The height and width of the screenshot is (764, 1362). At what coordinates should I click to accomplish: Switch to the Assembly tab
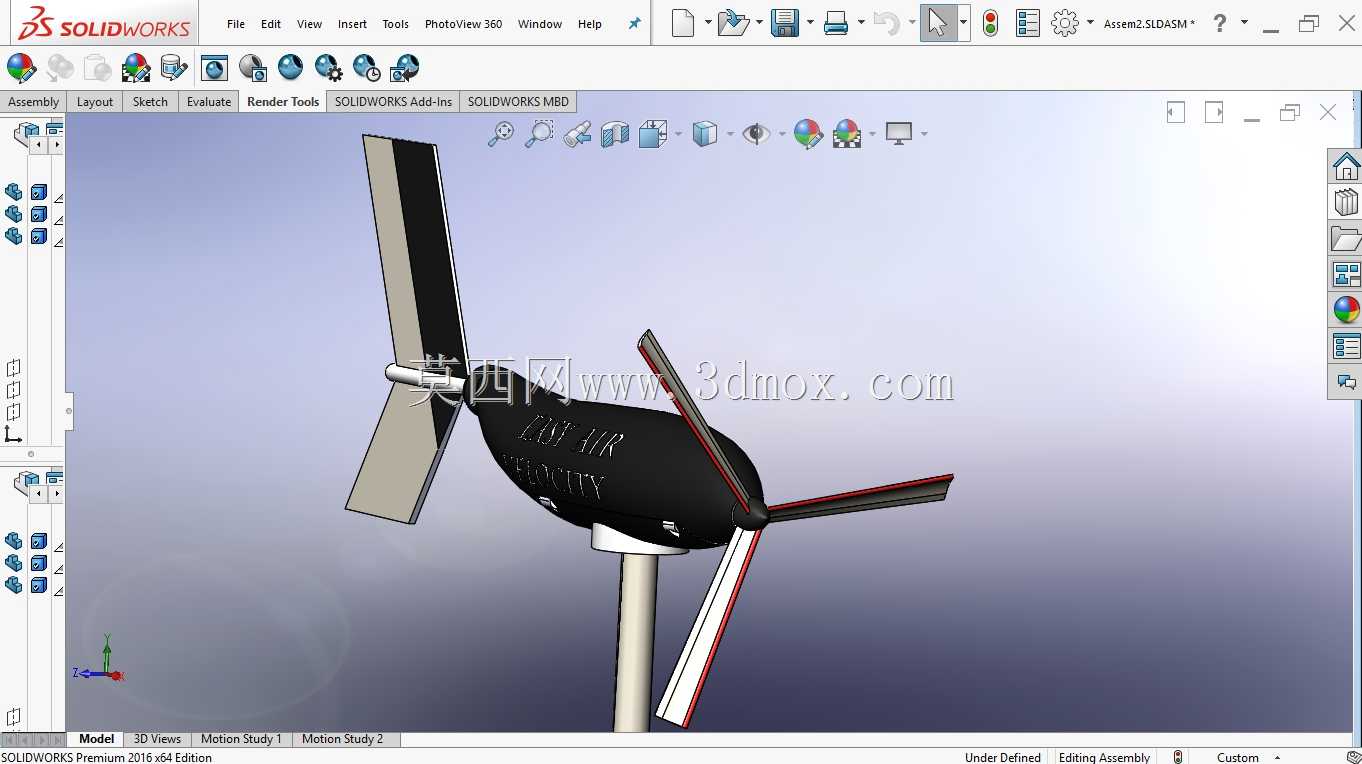point(33,101)
